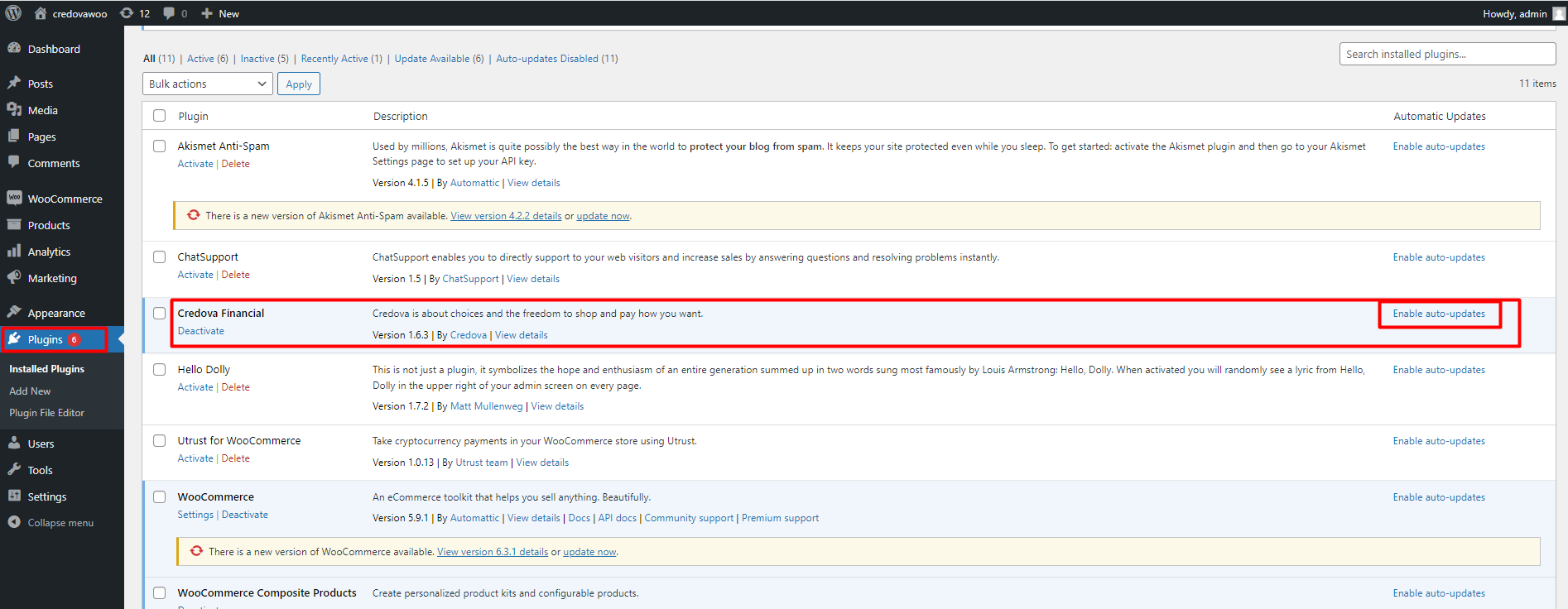
Task: Click the WooCommerce update notice refresh icon
Action: (197, 551)
